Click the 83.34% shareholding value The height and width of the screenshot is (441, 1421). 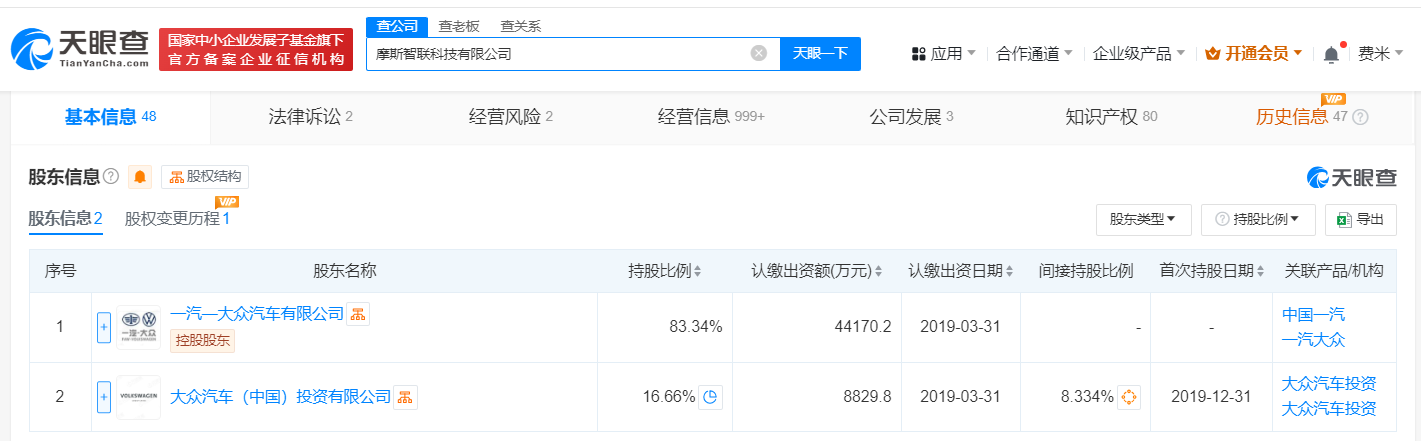(695, 327)
